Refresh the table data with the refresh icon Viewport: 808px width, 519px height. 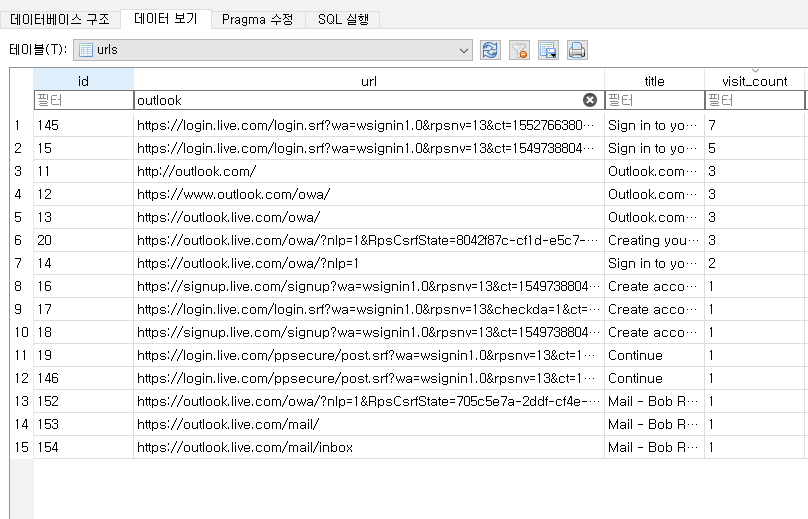pyautogui.click(x=490, y=50)
